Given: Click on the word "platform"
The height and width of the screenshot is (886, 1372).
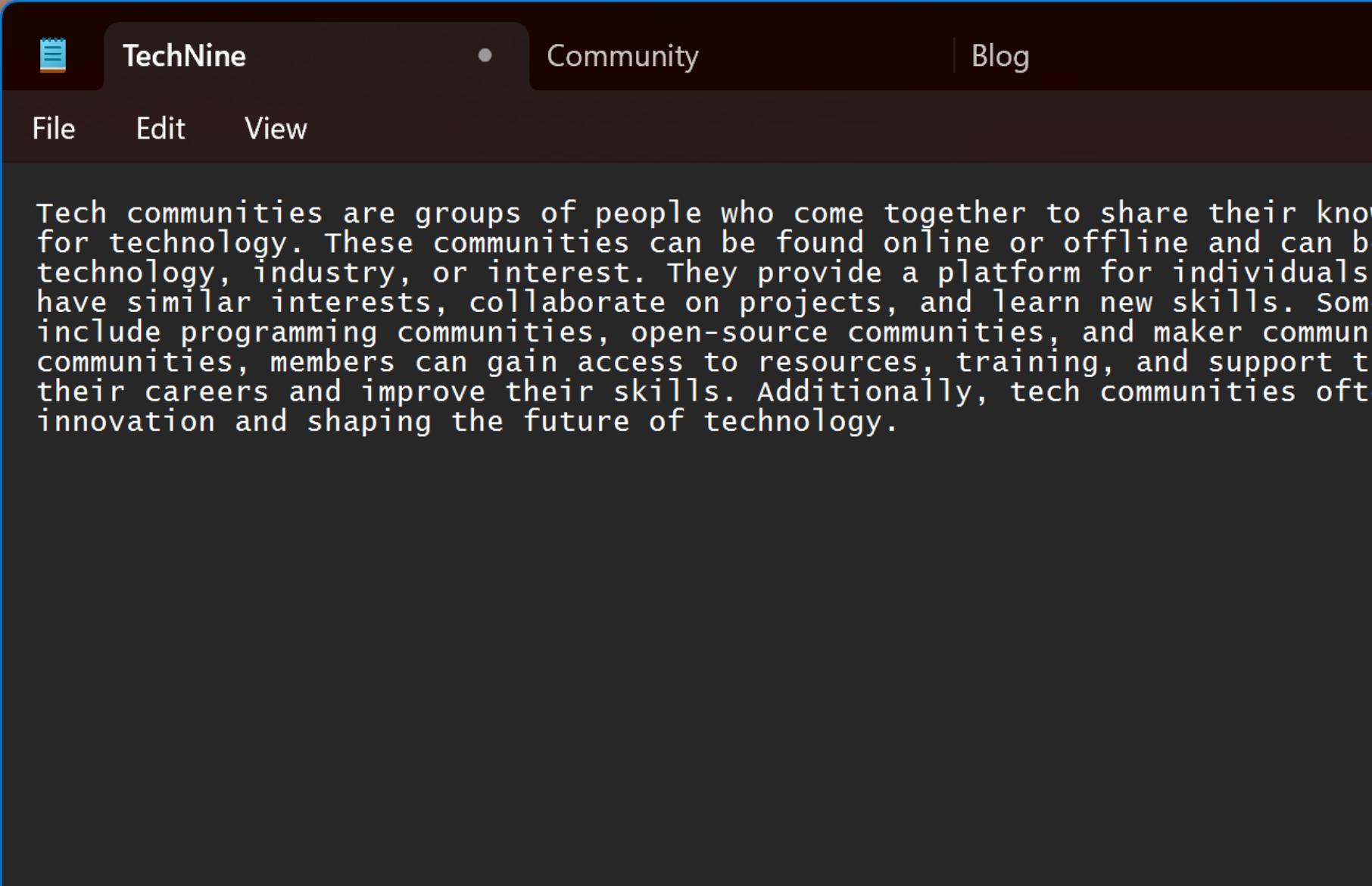Looking at the screenshot, I should point(1009,273).
